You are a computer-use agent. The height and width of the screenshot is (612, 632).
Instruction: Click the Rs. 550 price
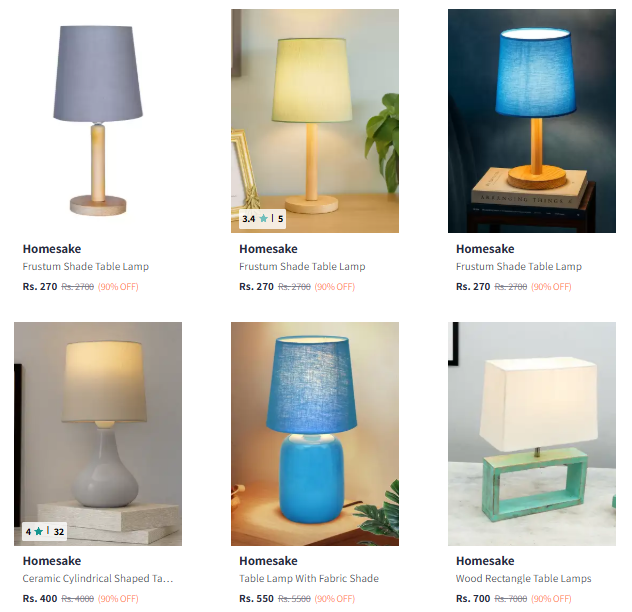[x=256, y=599]
